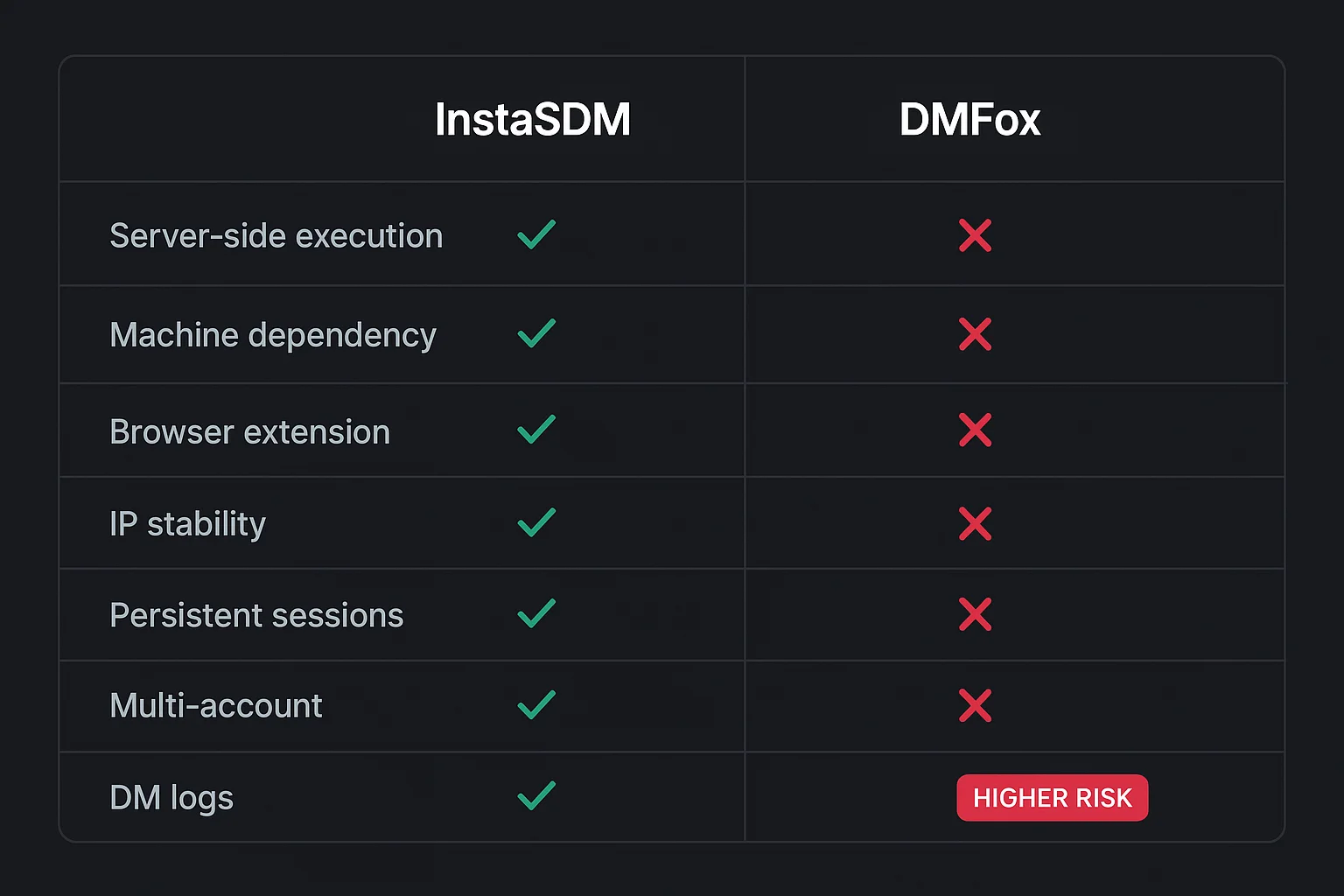1344x896 pixels.
Task: Select the "Server-side execution" row label
Action: (276, 236)
